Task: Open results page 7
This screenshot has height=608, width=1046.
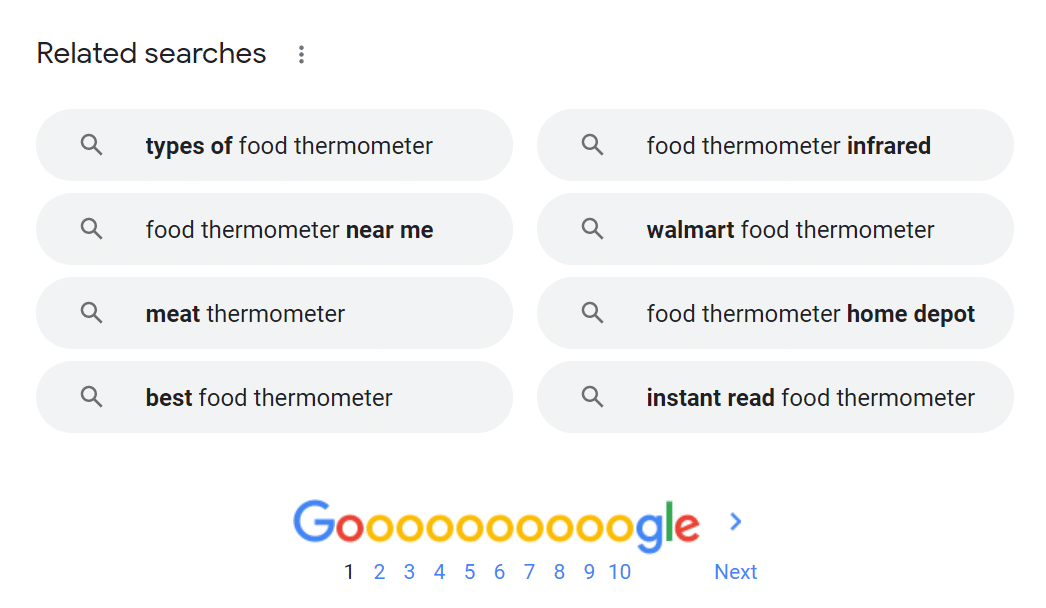Action: click(x=529, y=572)
